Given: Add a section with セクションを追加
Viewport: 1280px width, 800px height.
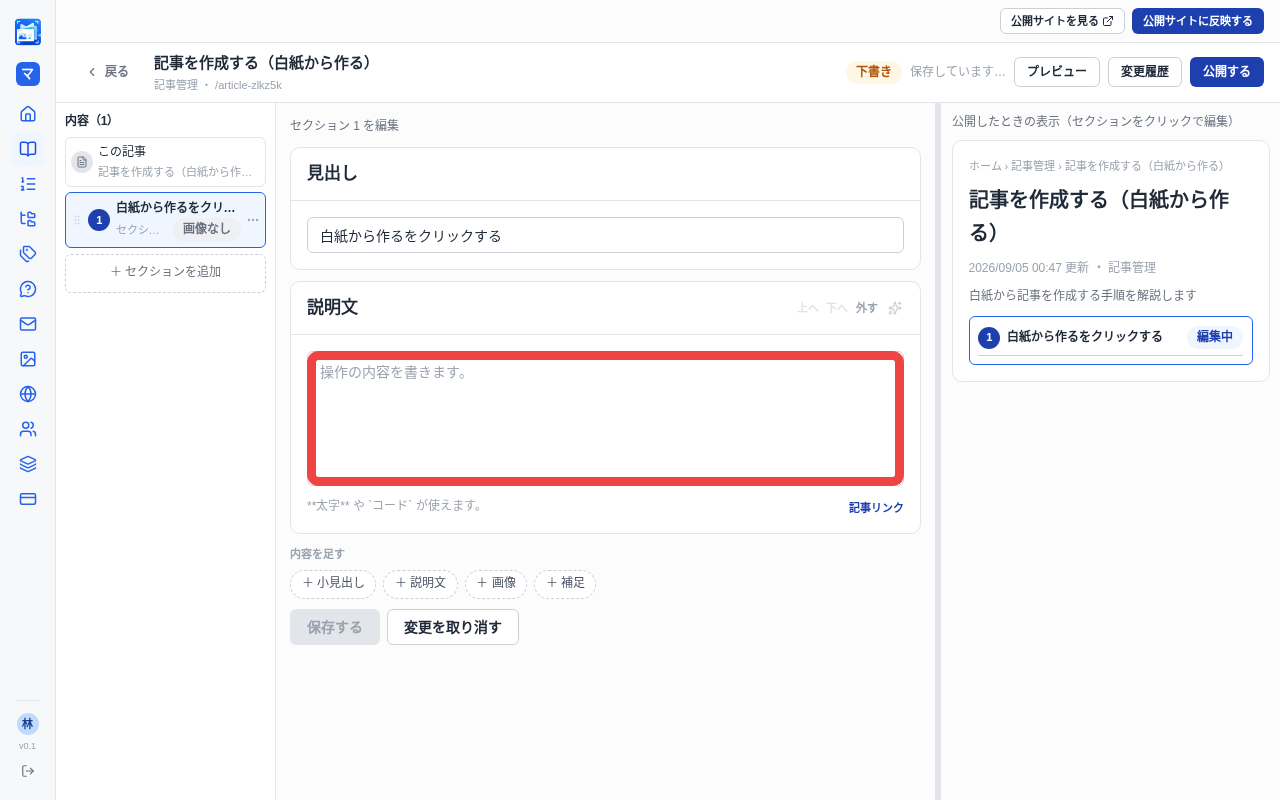Looking at the screenshot, I should click(165, 273).
